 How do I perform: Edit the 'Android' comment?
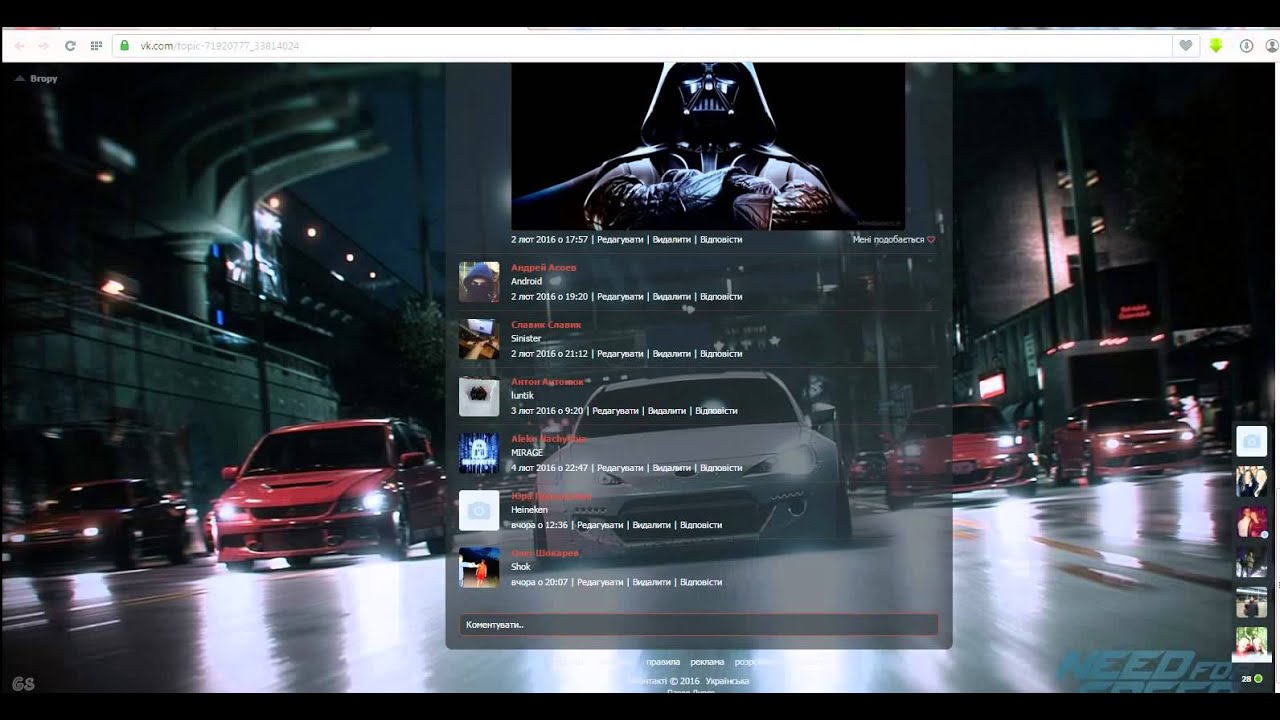(620, 297)
